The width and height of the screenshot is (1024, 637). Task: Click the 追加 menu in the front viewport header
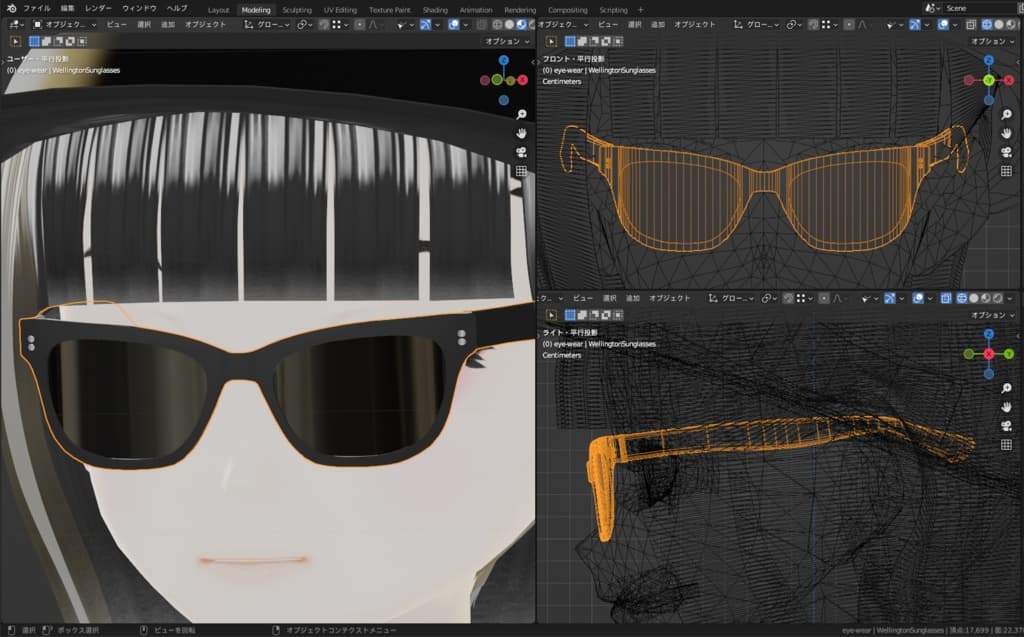656,24
